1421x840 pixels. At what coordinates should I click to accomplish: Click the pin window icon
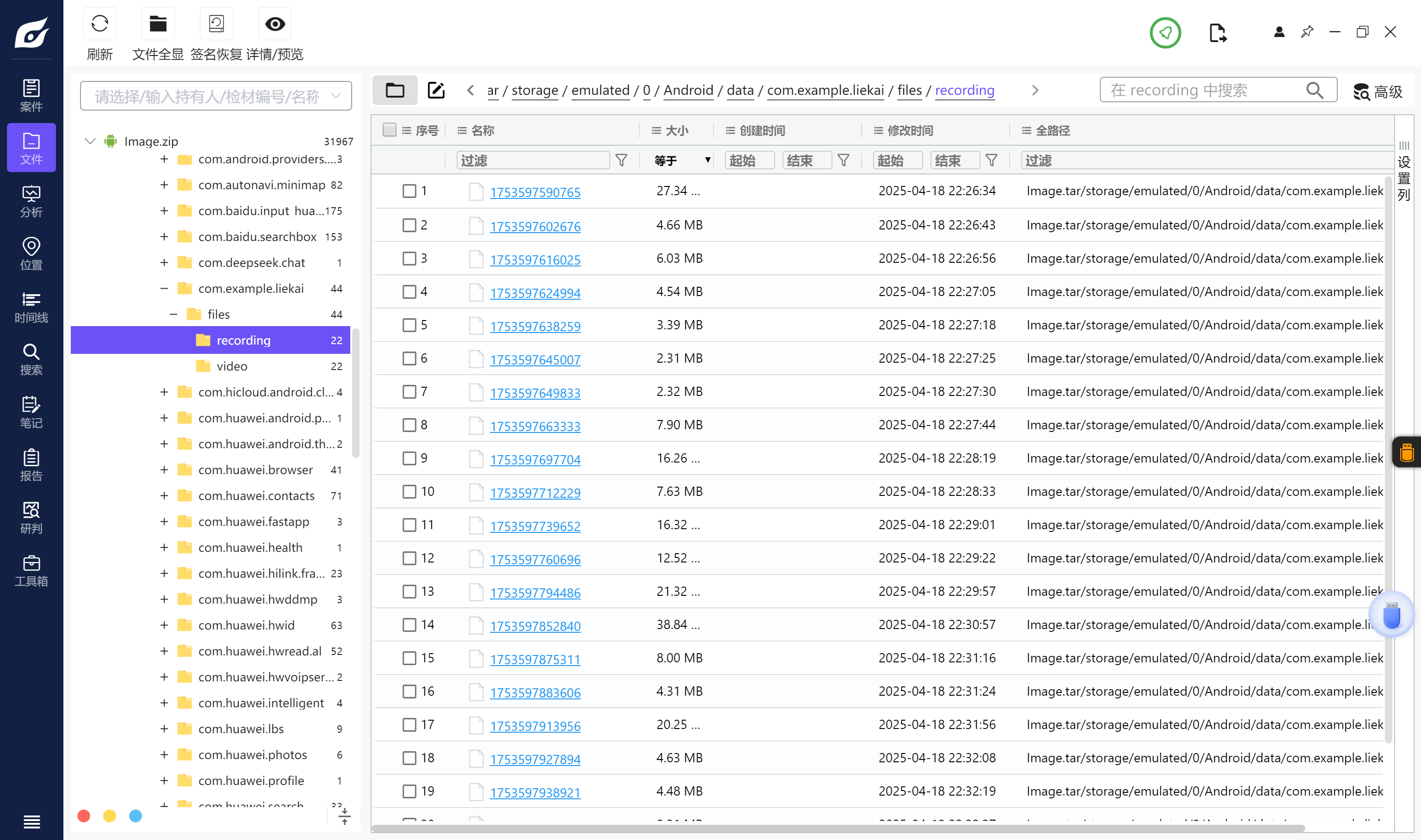click(1307, 32)
